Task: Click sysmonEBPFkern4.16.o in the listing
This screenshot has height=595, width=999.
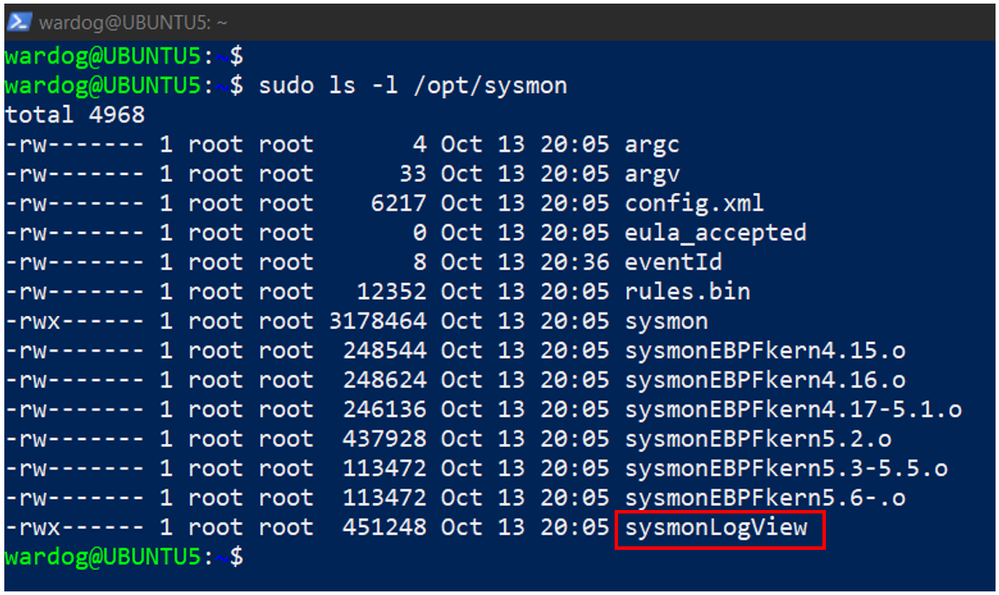Action: (x=765, y=380)
